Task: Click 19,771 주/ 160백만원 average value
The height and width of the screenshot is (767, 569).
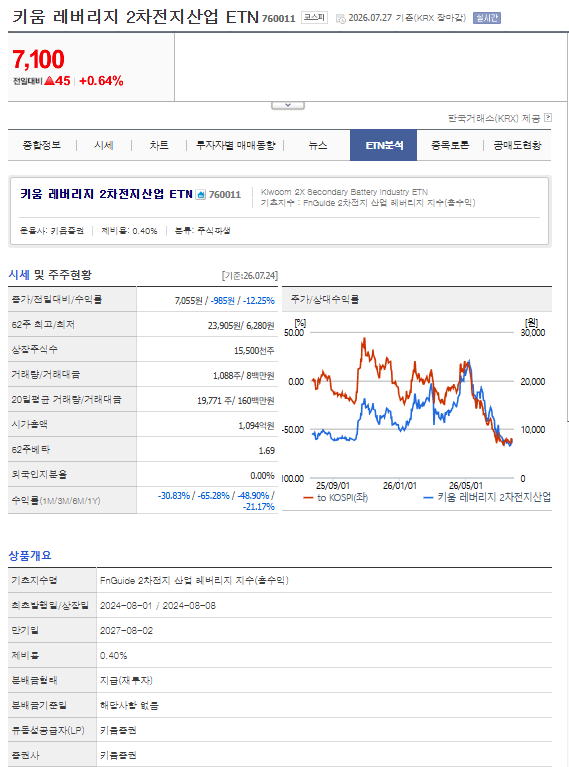Action: pyautogui.click(x=235, y=400)
